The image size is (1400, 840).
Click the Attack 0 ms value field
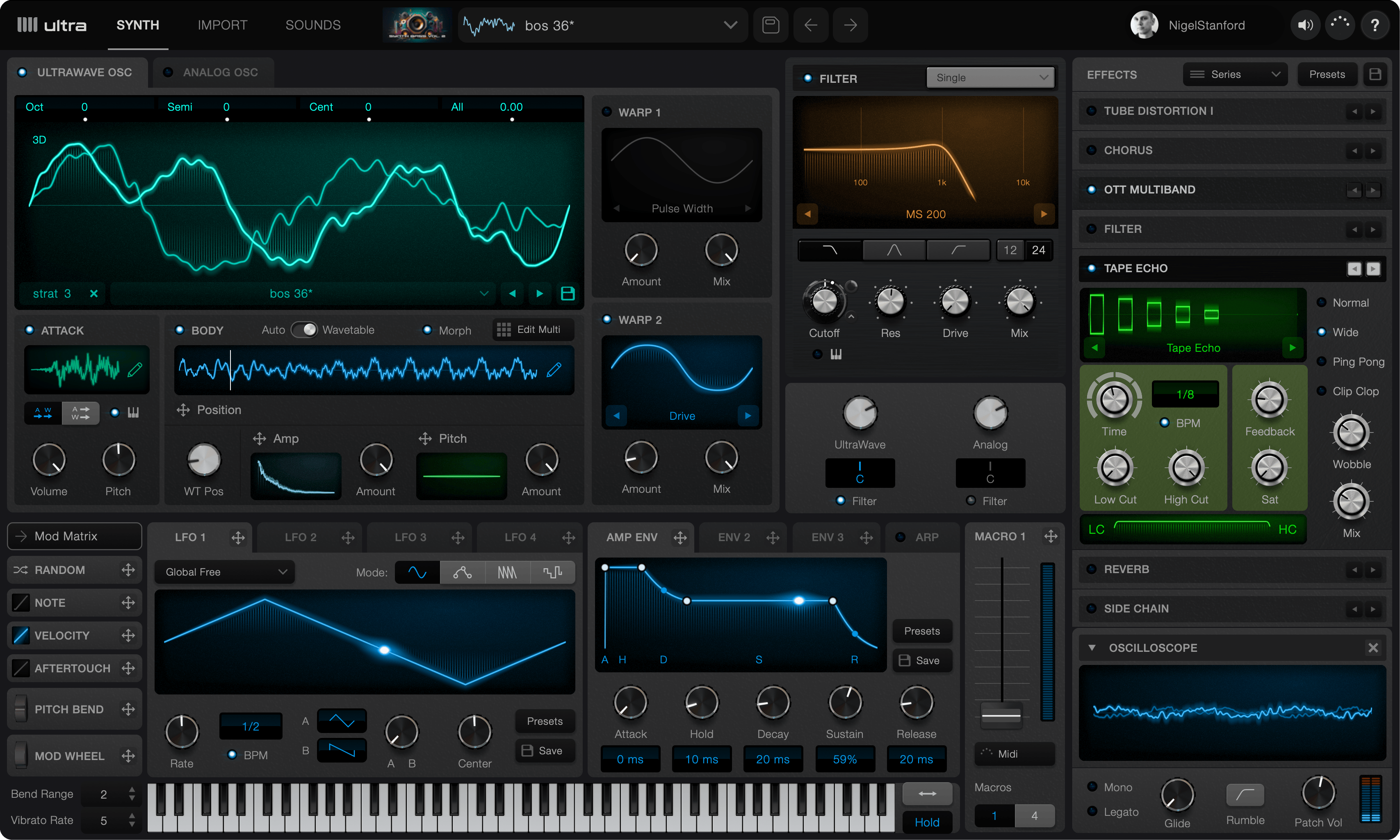coord(630,759)
